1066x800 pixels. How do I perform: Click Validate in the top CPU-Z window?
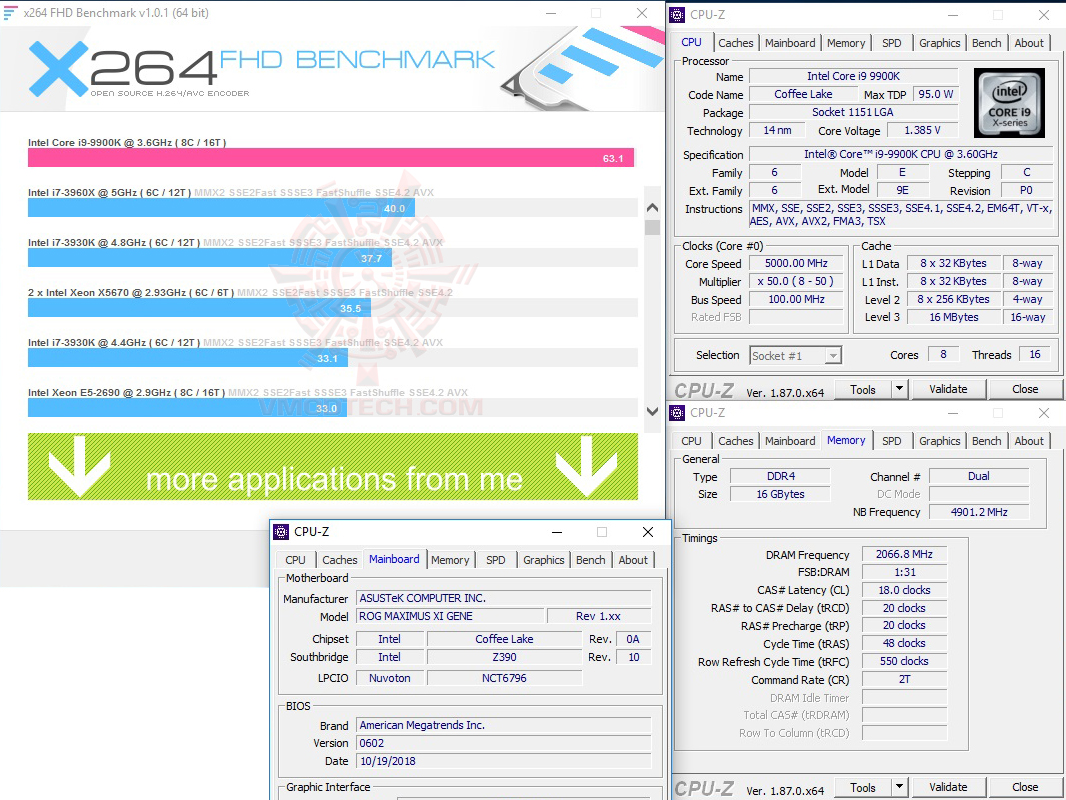948,388
